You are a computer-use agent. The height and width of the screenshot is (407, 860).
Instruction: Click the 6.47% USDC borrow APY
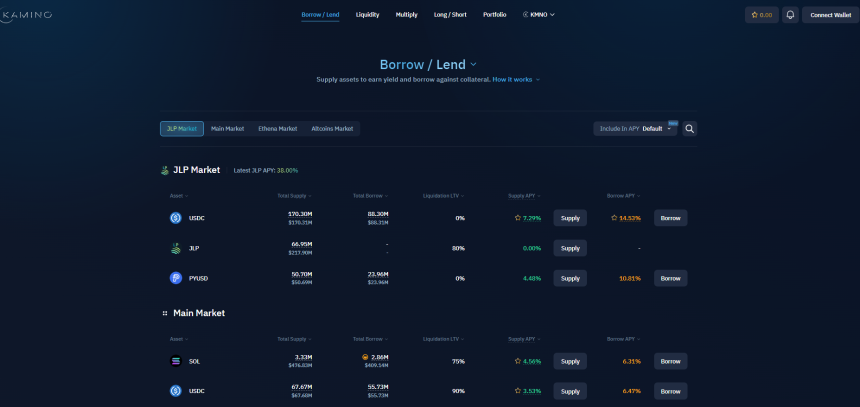631,391
